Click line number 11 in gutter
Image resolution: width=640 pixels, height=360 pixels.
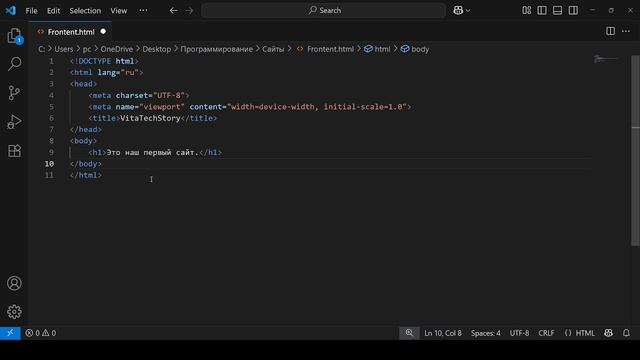[49, 175]
